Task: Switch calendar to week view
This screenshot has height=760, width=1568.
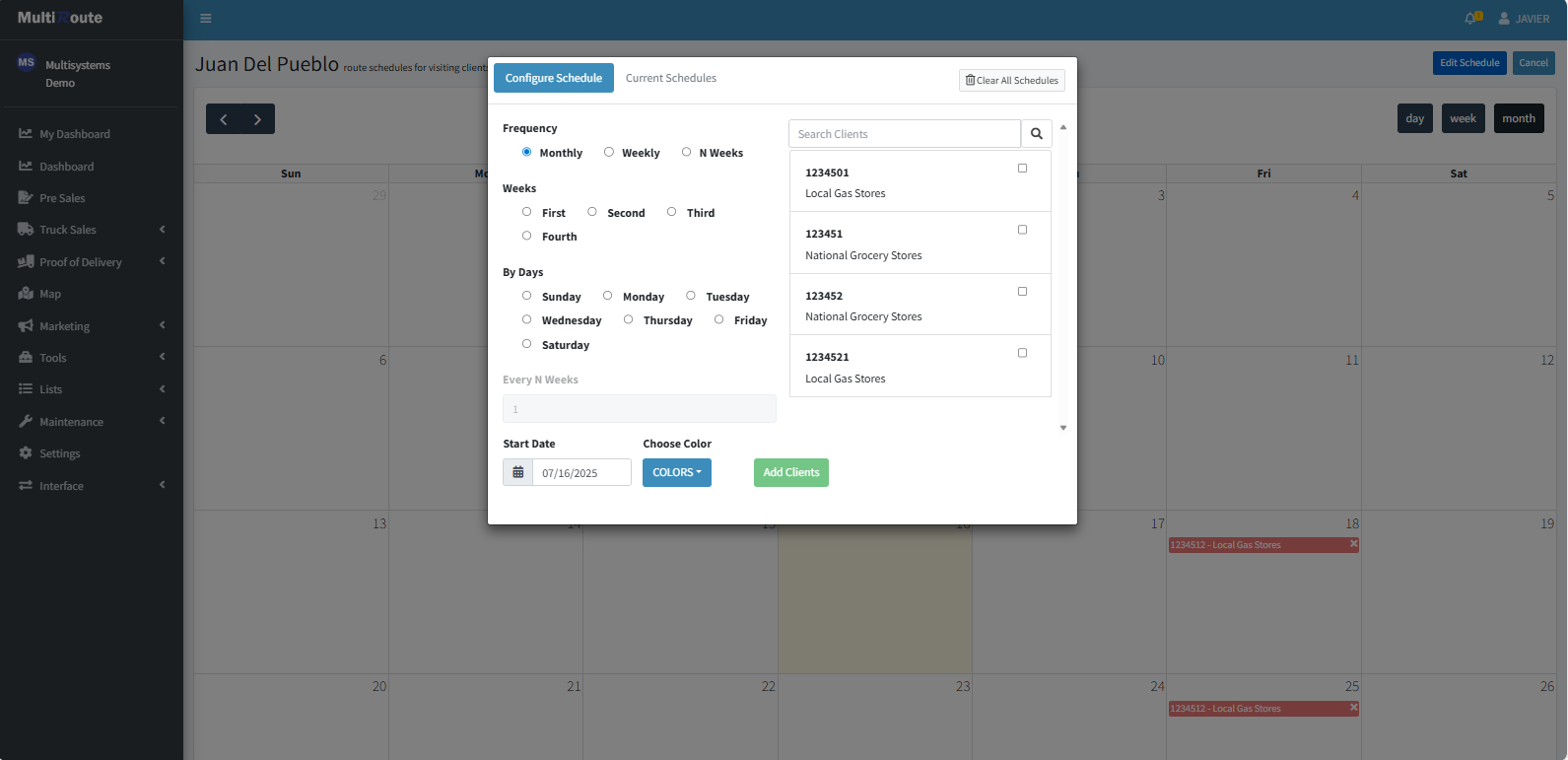Action: 1463,118
